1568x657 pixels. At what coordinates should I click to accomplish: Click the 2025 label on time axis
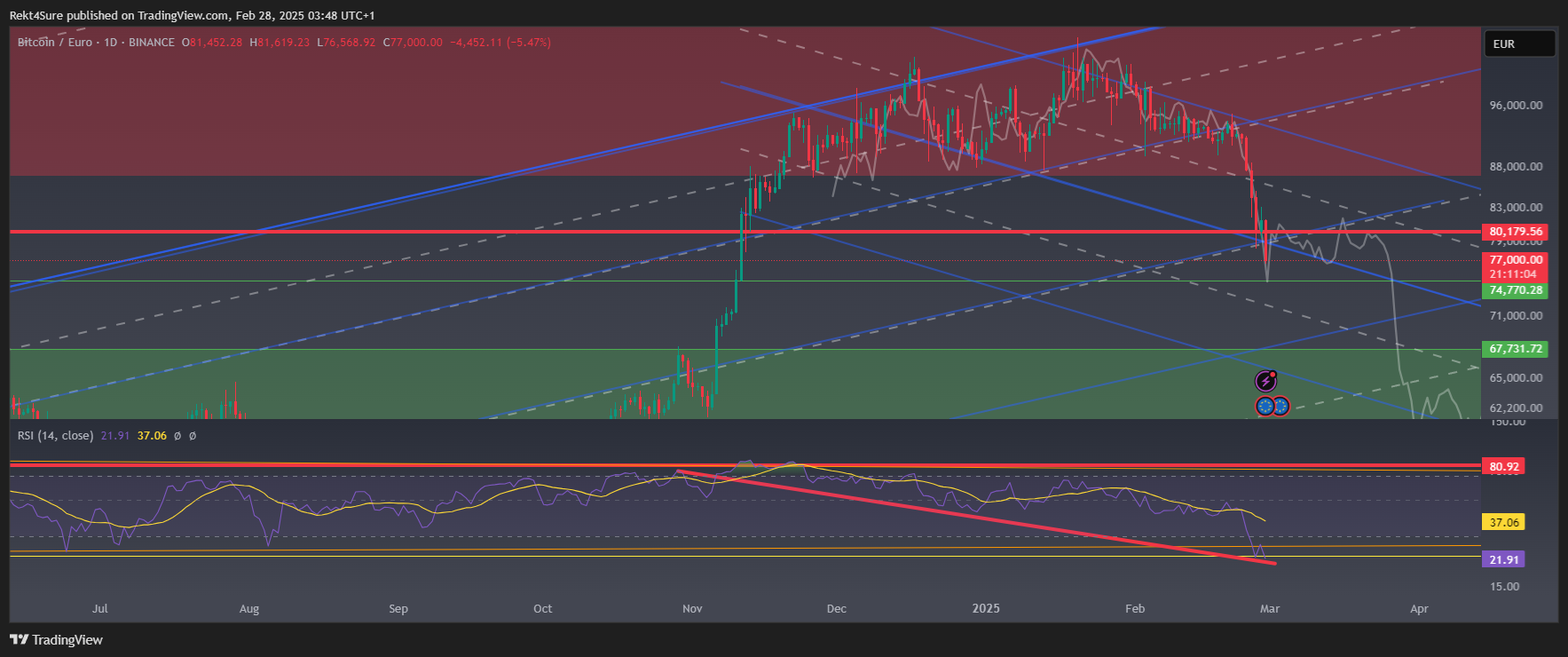[x=986, y=608]
